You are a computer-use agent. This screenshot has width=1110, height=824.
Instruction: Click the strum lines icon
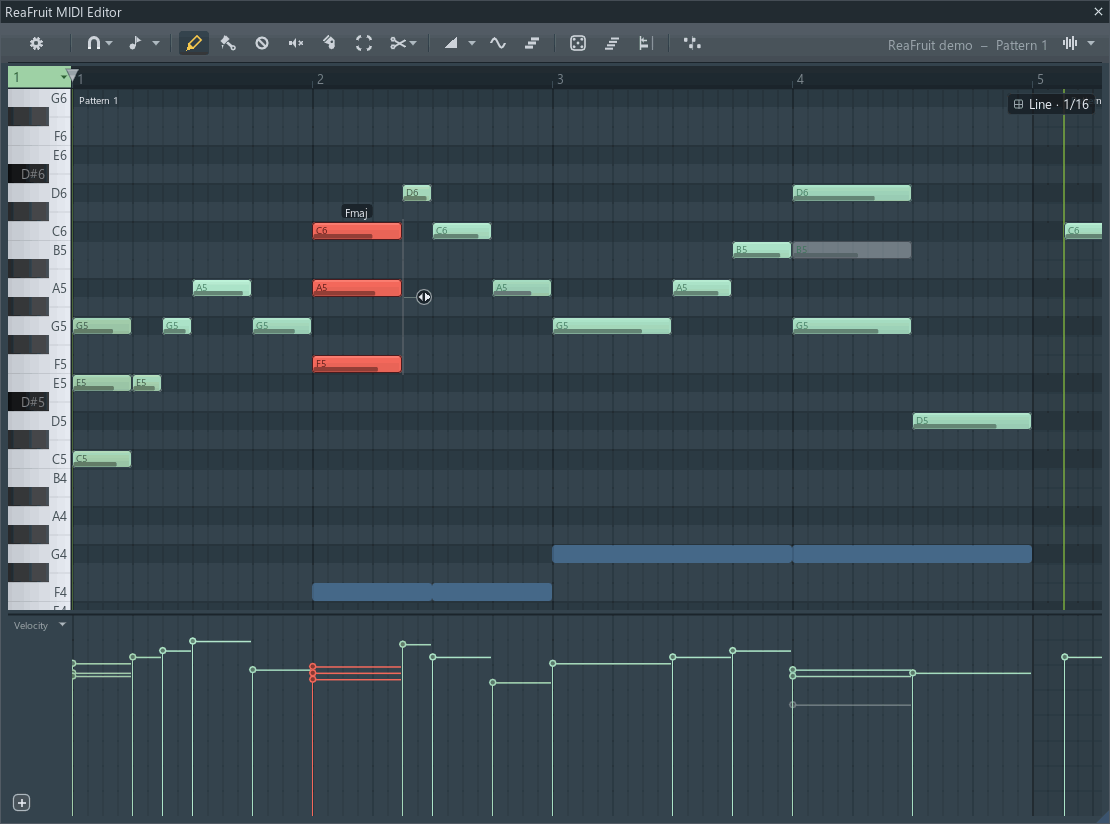(x=612, y=44)
